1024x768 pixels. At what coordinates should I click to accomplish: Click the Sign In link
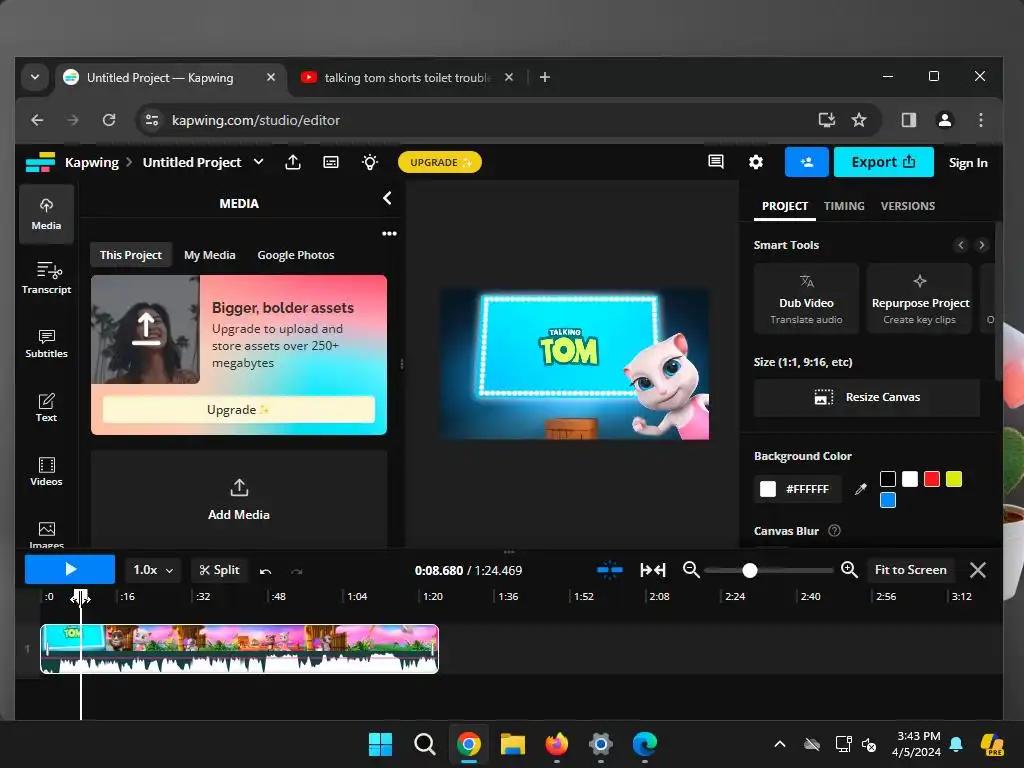(x=968, y=163)
